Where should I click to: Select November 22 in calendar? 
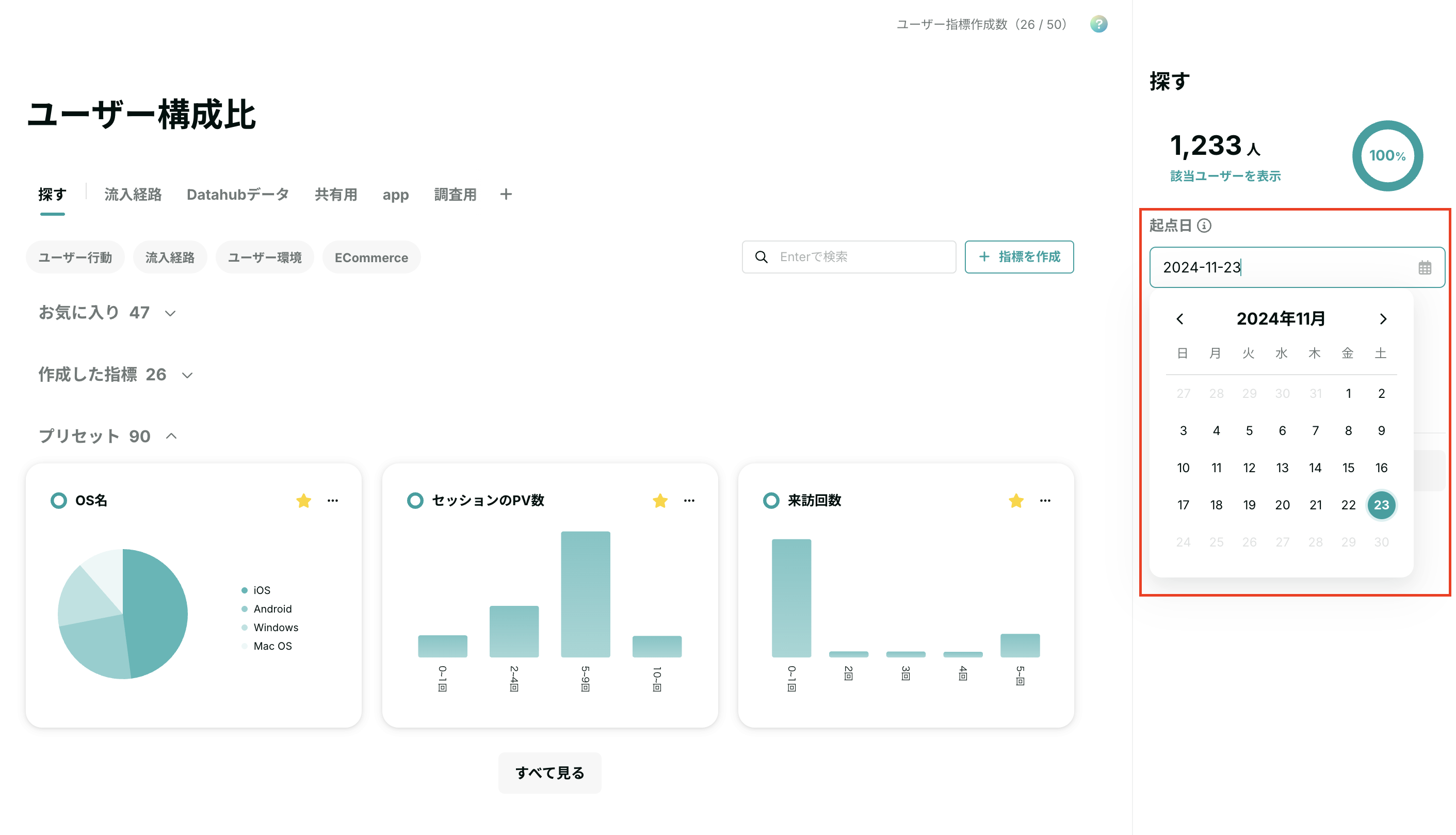point(1348,505)
